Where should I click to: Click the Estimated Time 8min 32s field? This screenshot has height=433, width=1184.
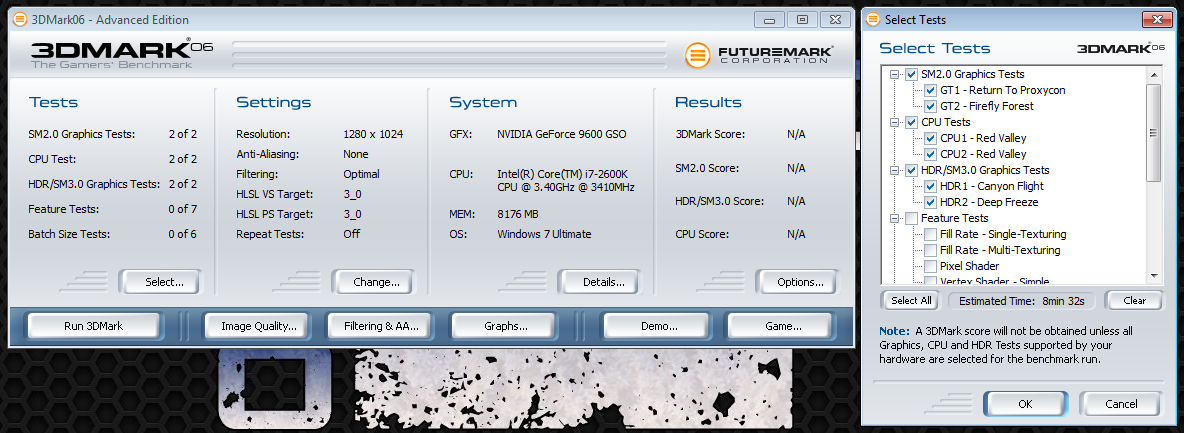click(1021, 301)
